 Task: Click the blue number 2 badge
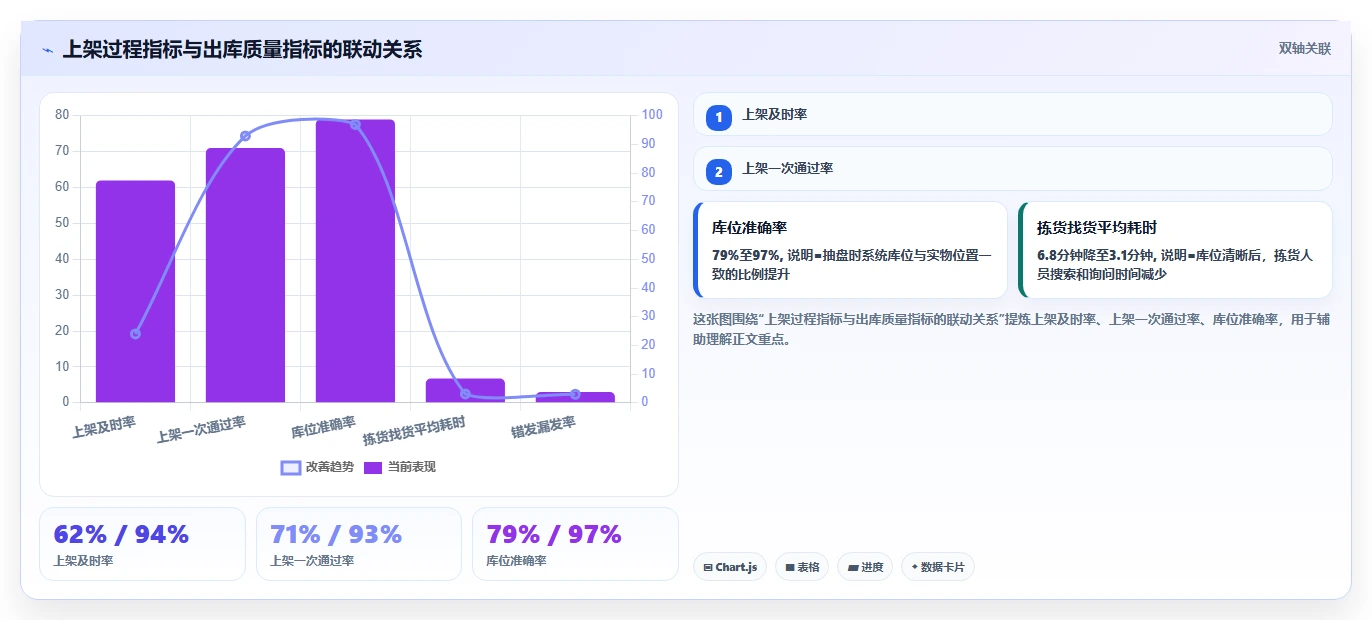718,171
